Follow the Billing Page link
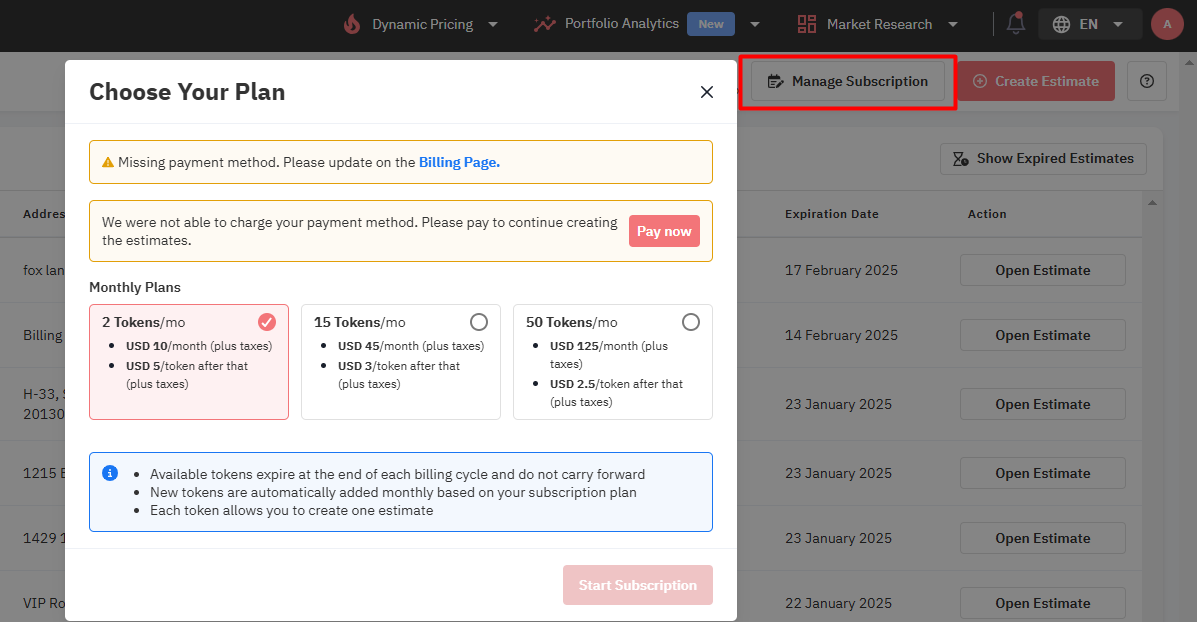 (459, 162)
